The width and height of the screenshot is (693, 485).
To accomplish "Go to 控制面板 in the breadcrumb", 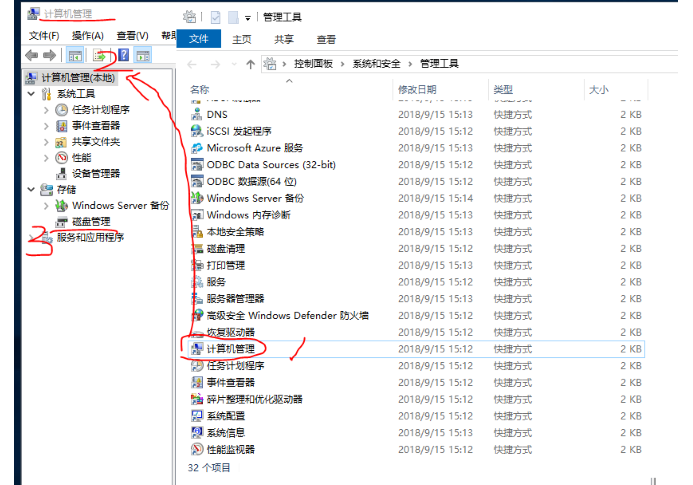I will click(313, 64).
